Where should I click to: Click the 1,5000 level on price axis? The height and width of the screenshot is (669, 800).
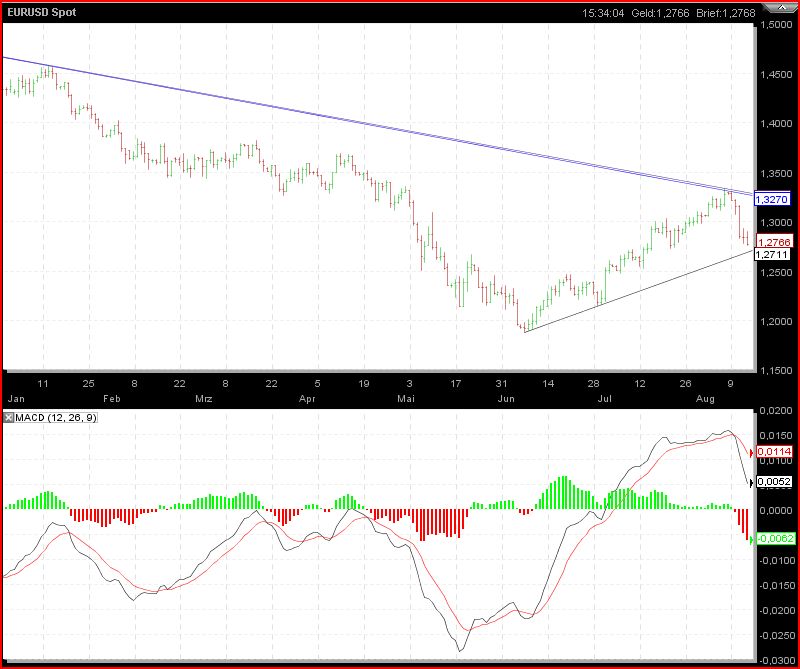tap(777, 26)
